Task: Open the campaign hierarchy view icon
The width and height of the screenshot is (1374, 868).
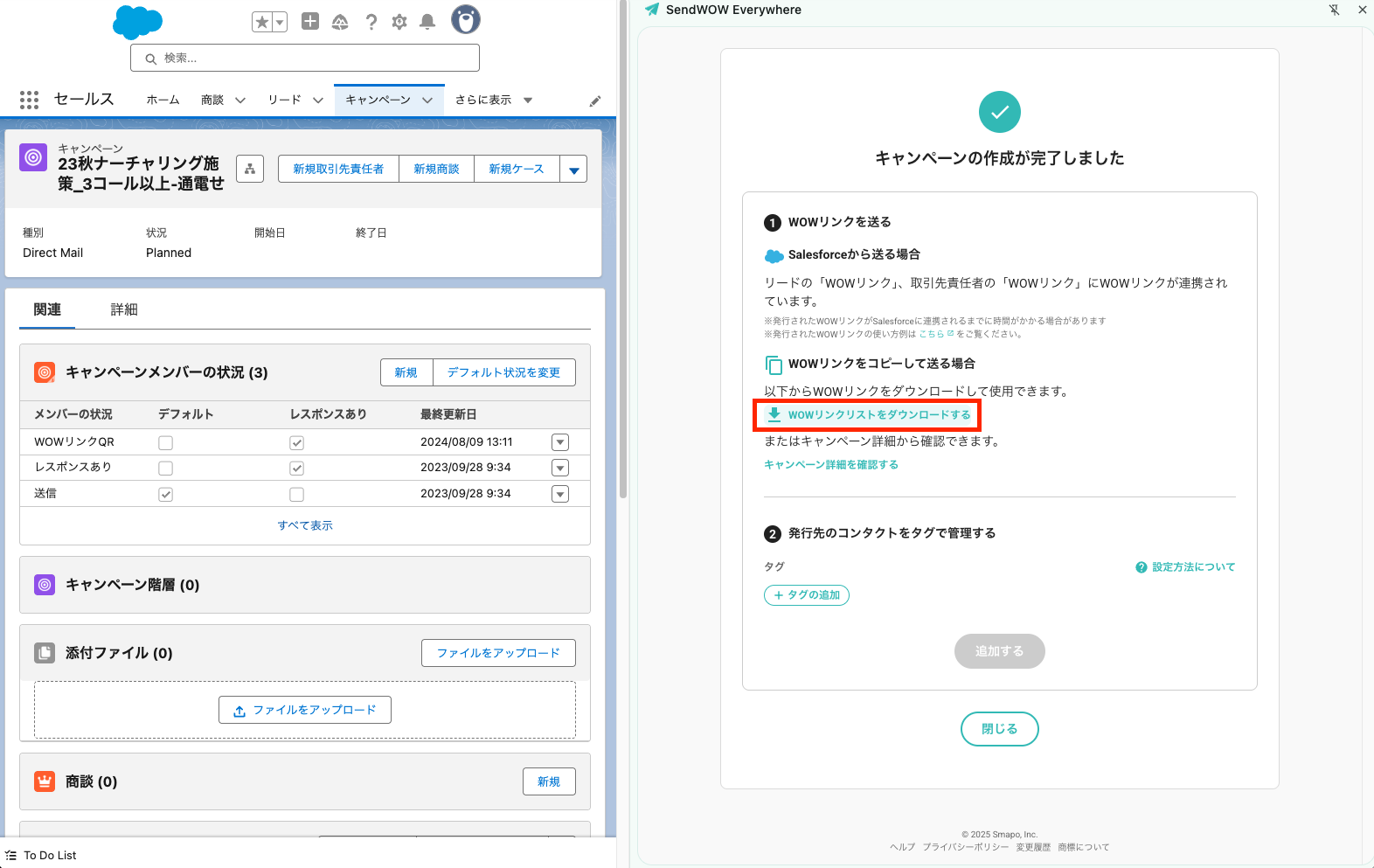Action: (250, 169)
